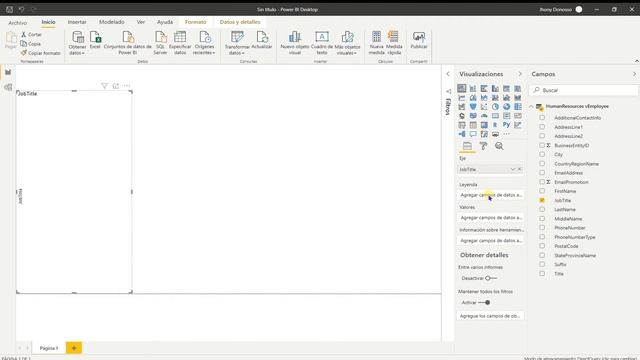Click the Save icon in title bar
The image size is (640, 360).
point(9,9)
